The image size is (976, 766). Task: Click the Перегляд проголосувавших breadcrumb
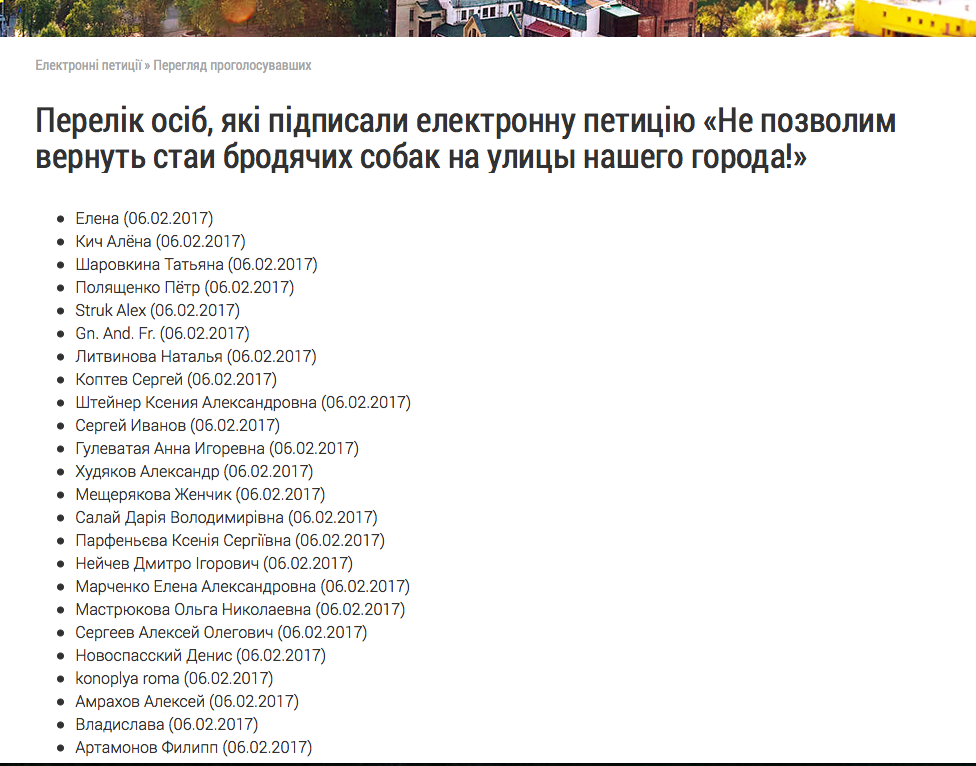click(232, 66)
